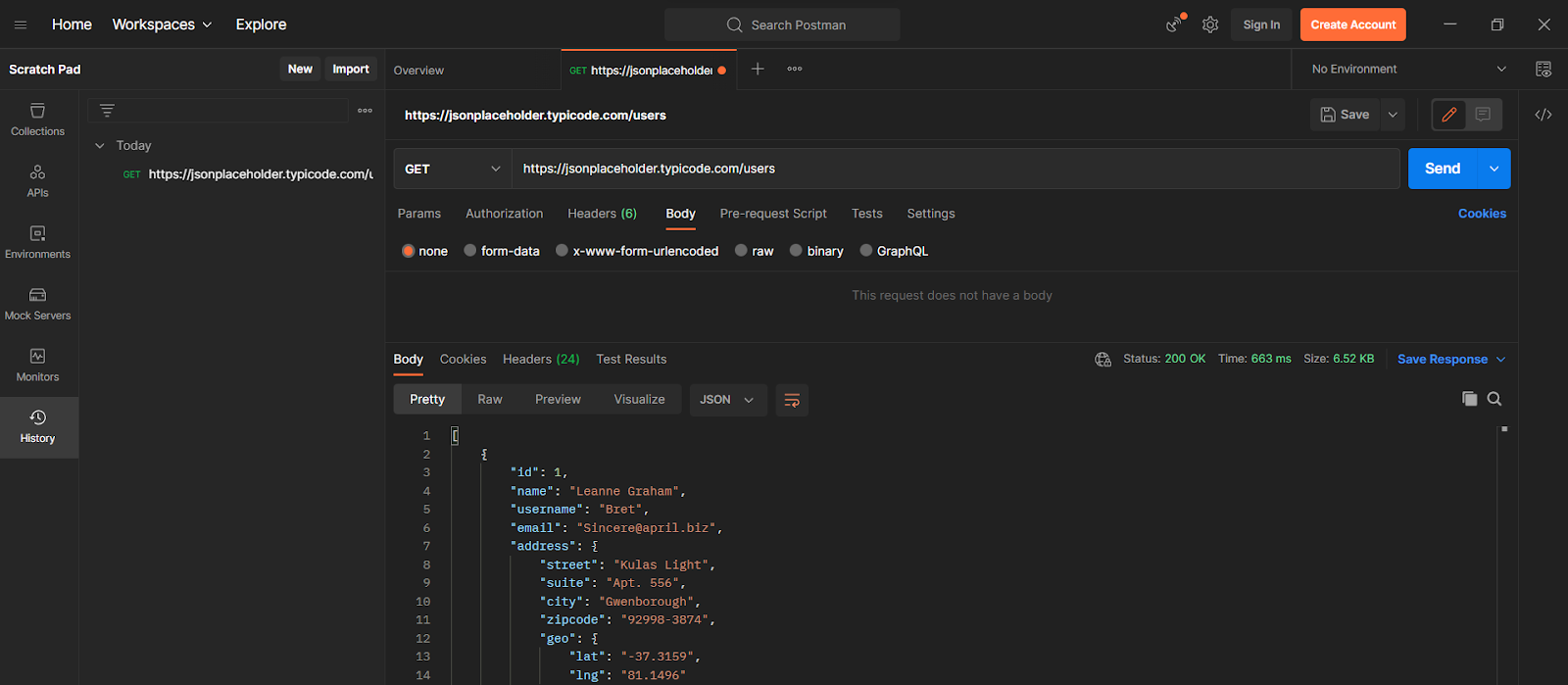
Task: Click the Save button
Action: 1346,115
